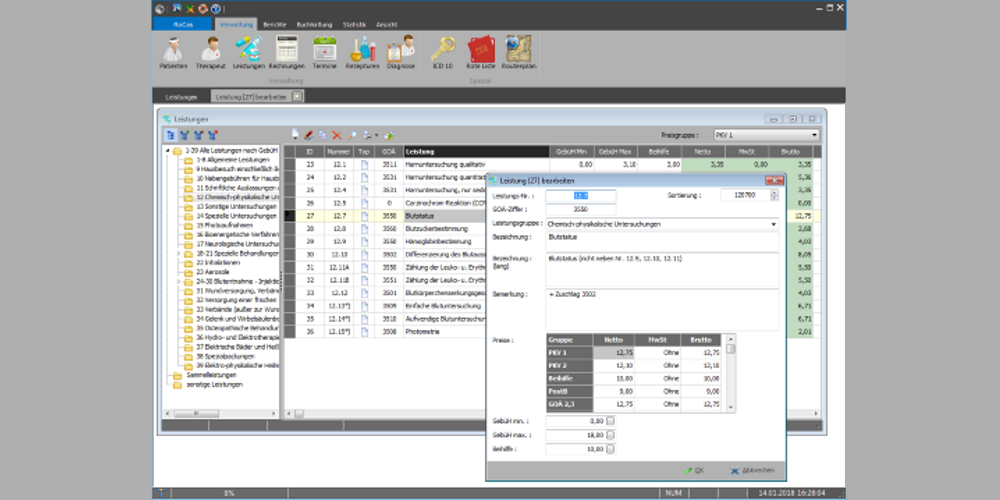Click the globe icon in title bar

[159, 8]
